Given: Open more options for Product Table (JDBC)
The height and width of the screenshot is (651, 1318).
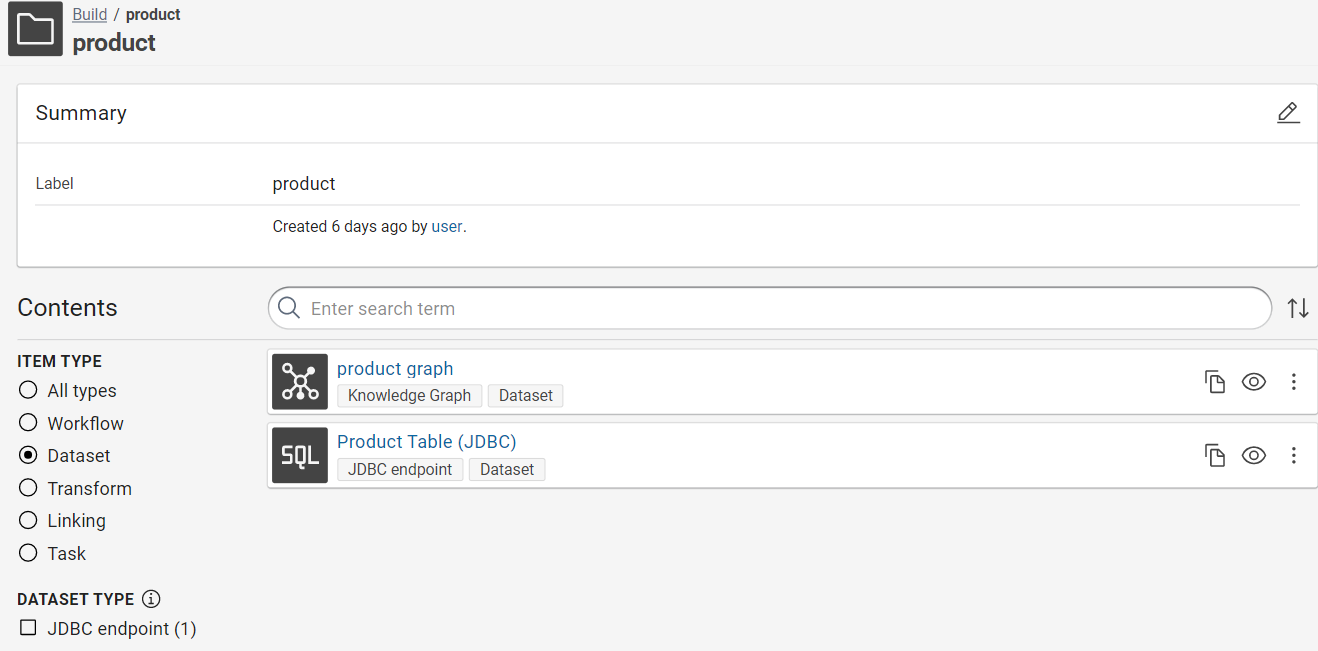Looking at the screenshot, I should 1293,456.
